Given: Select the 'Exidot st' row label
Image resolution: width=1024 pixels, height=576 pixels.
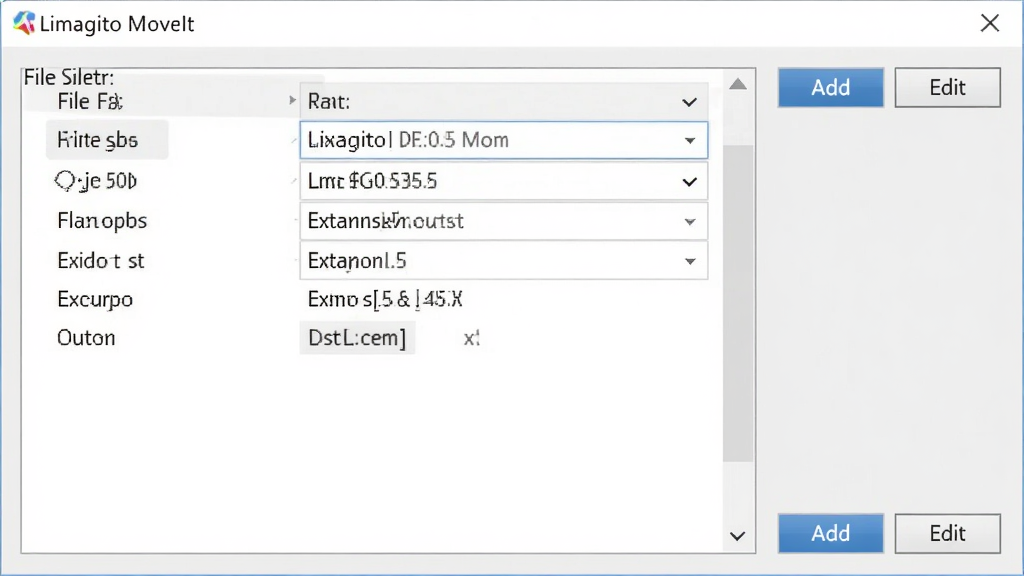Looking at the screenshot, I should tap(101, 261).
